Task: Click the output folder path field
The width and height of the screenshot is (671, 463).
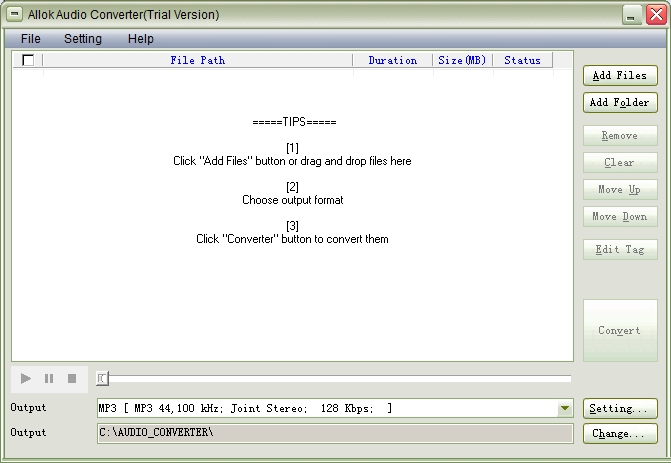Action: (x=335, y=433)
